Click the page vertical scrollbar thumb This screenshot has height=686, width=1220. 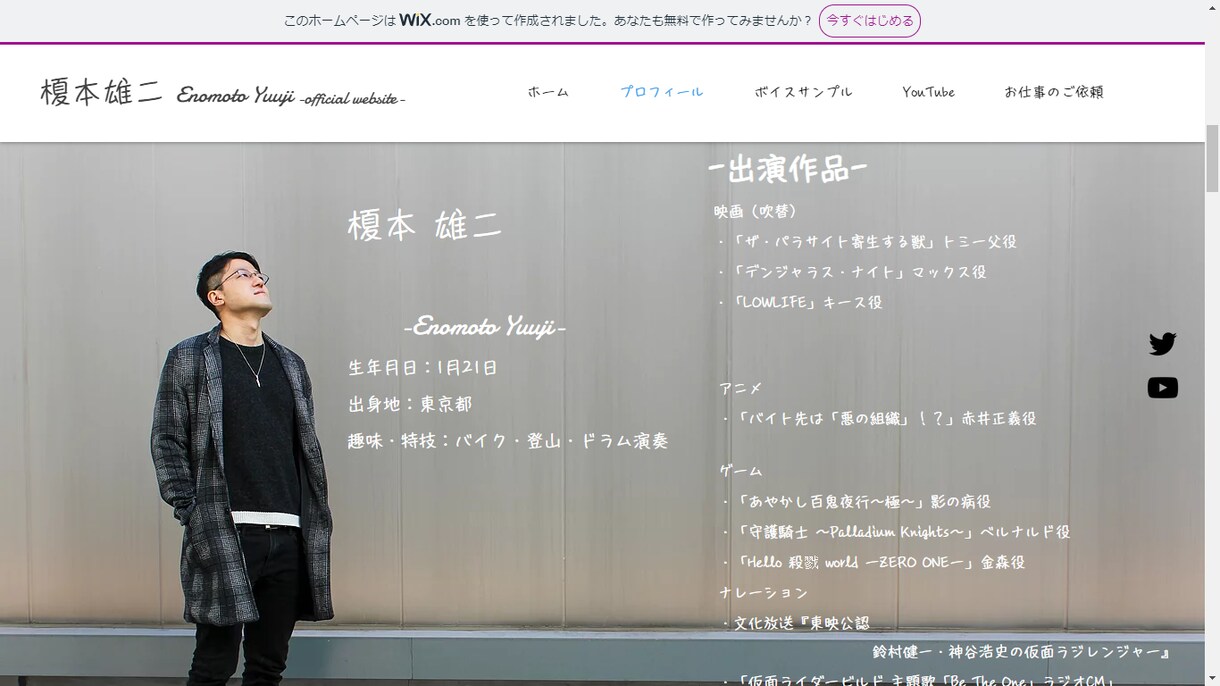click(x=1212, y=158)
